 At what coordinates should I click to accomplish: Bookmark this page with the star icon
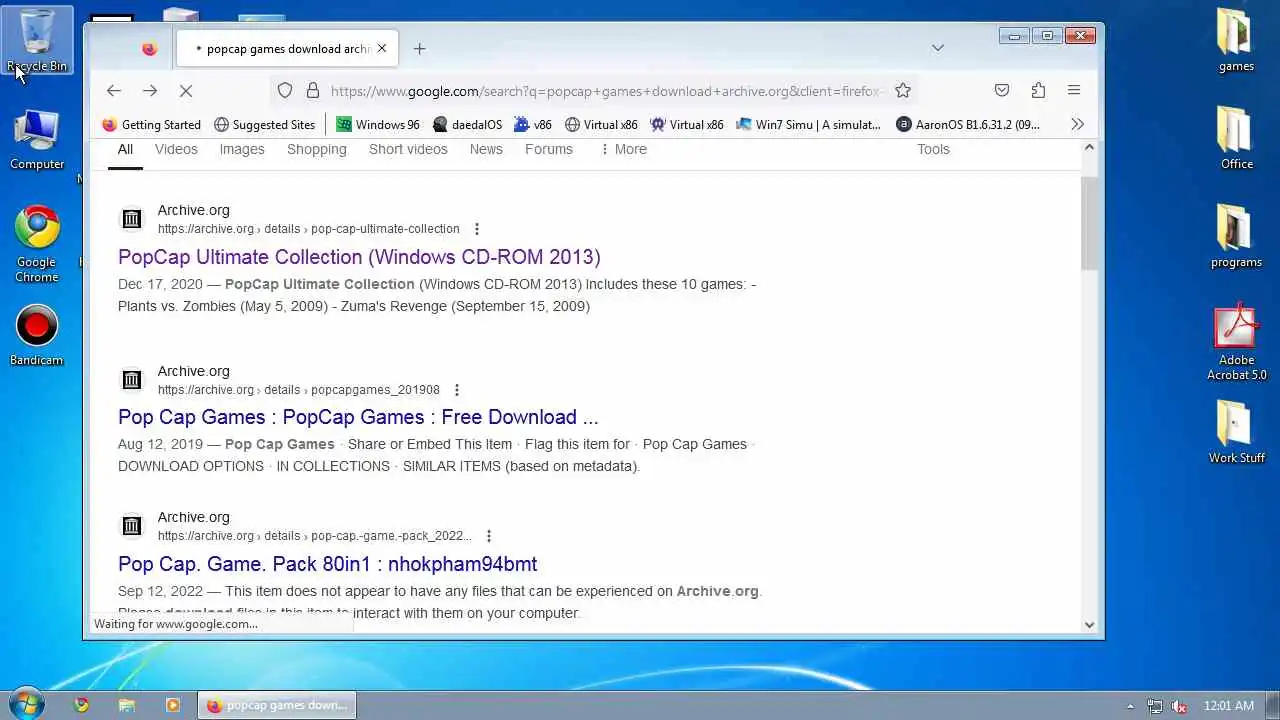click(903, 91)
